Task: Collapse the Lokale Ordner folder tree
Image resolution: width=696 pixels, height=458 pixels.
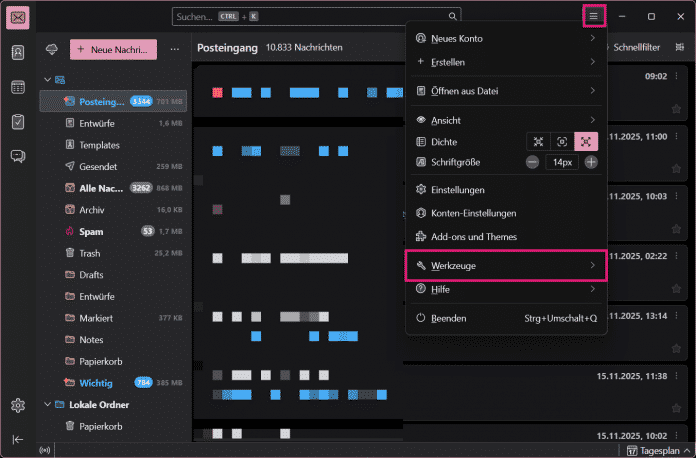Action: [47, 405]
